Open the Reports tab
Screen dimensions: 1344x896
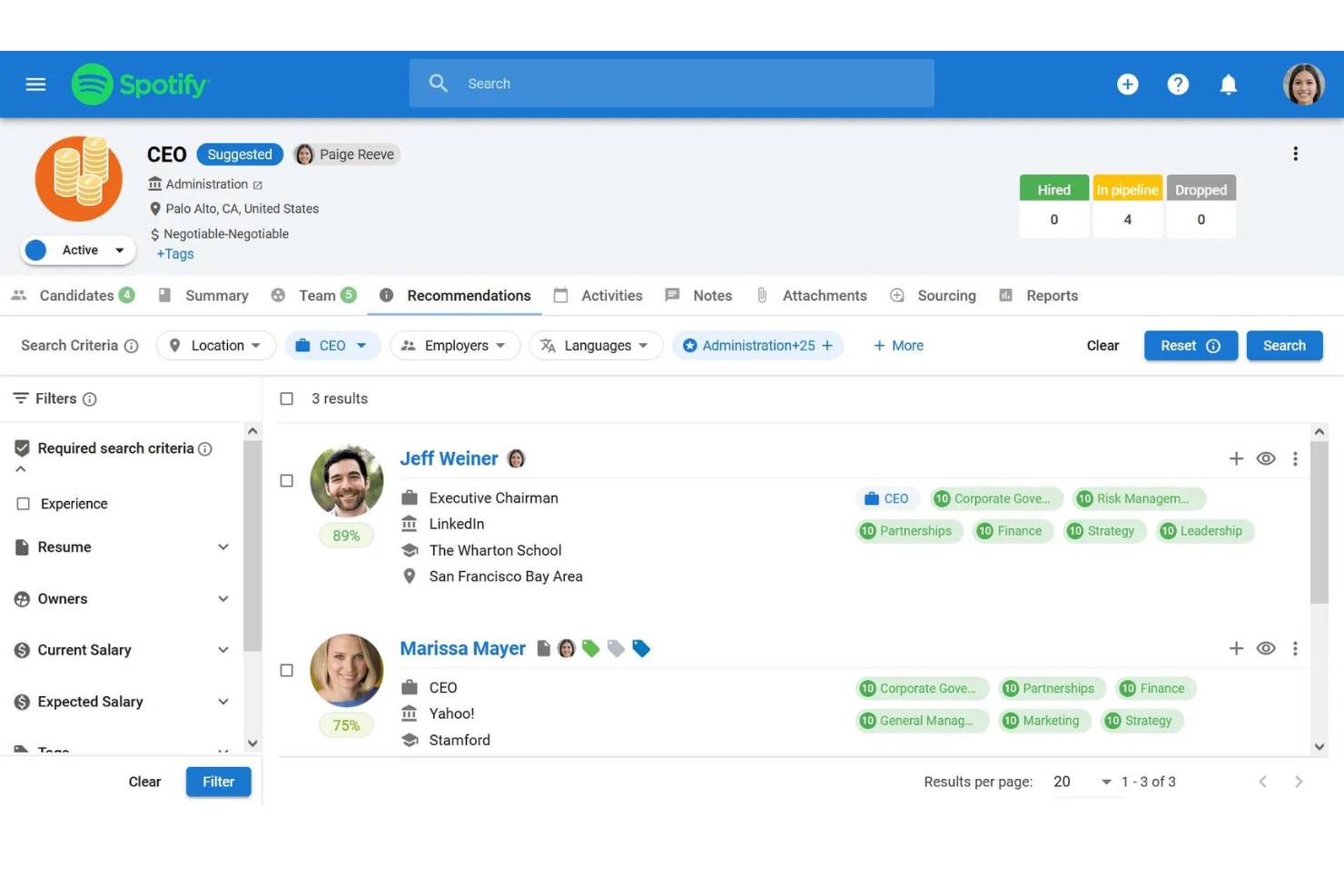pos(1038,296)
